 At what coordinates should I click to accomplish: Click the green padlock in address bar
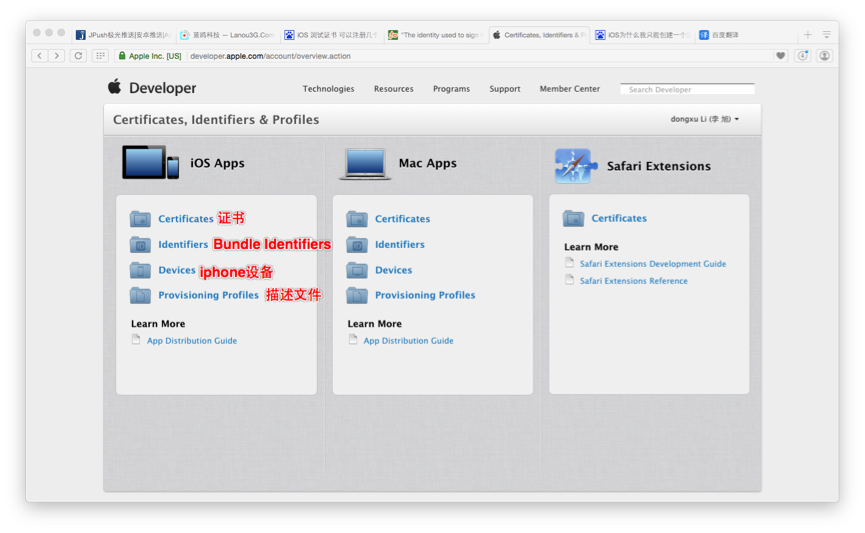coord(122,56)
